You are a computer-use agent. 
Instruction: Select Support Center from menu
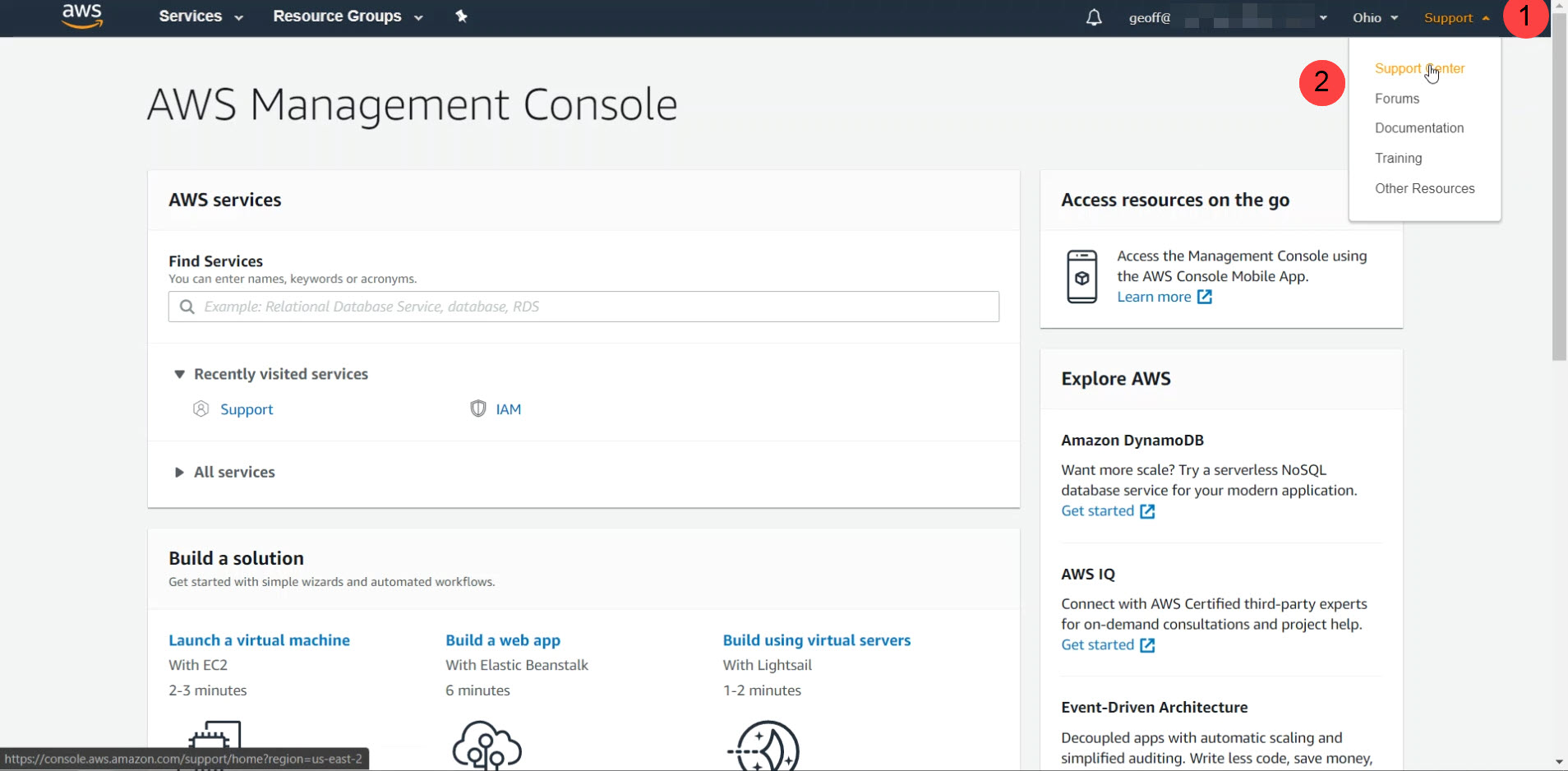[x=1419, y=68]
